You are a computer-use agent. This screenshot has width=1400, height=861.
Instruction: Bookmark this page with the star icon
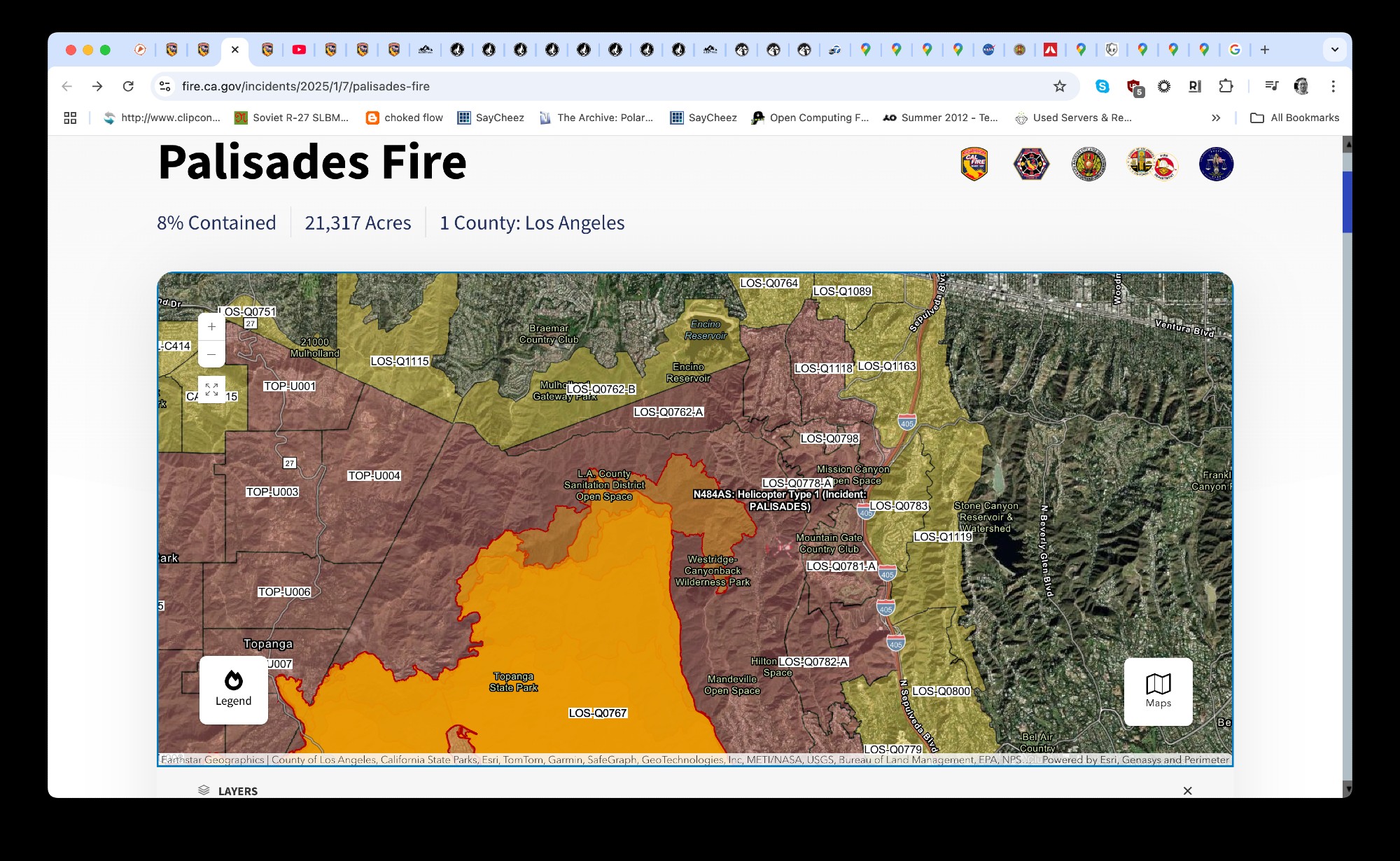pos(1059,86)
